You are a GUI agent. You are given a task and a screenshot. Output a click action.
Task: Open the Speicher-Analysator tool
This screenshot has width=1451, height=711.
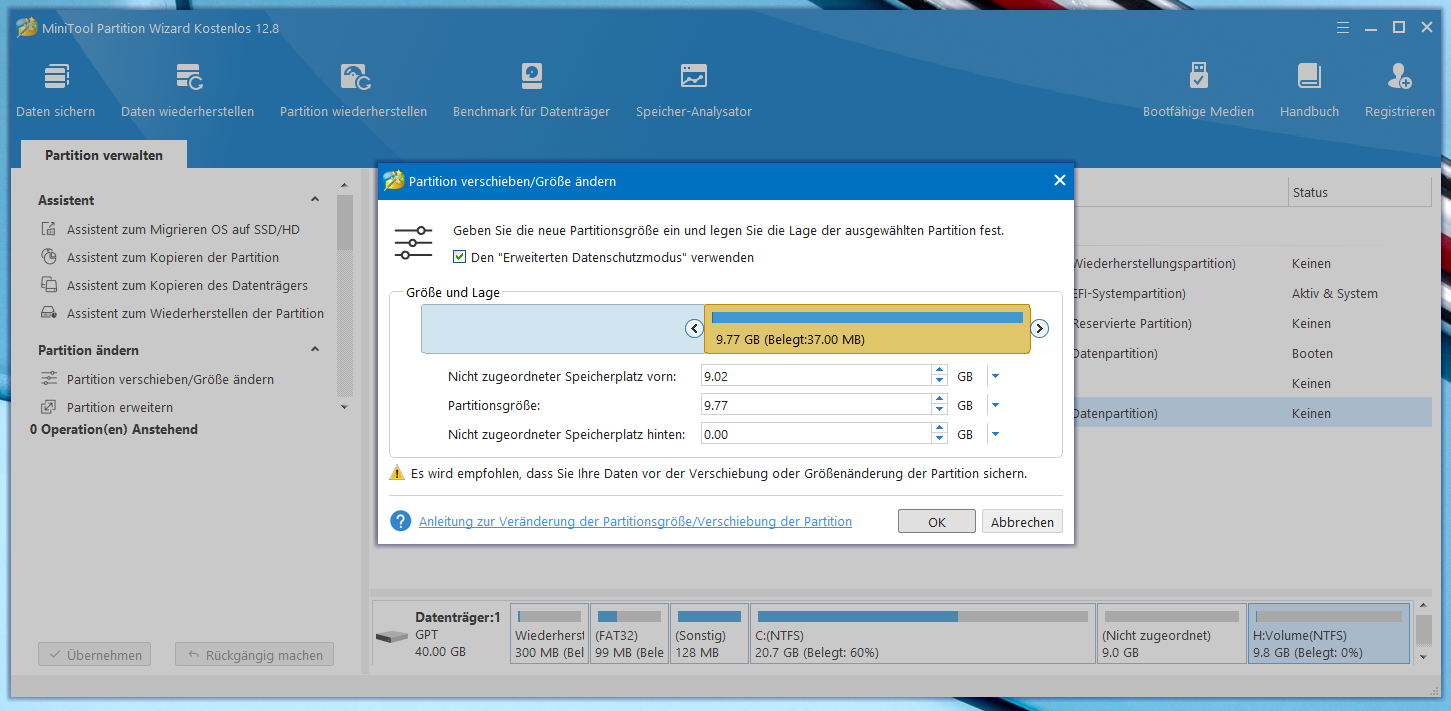tap(694, 90)
